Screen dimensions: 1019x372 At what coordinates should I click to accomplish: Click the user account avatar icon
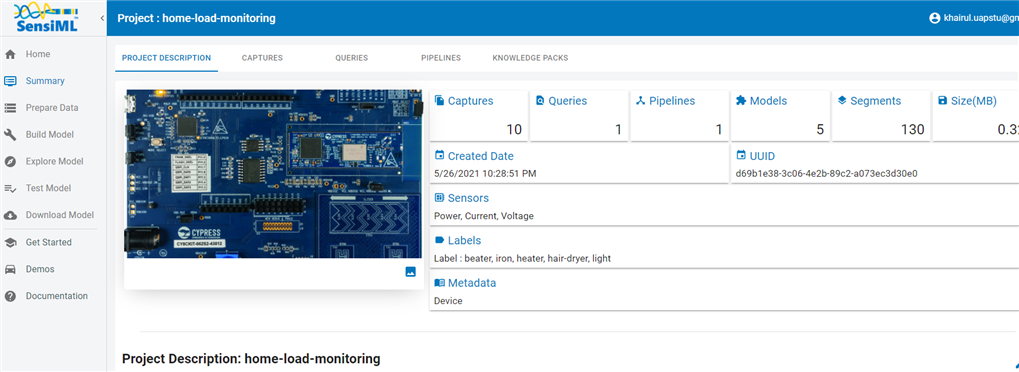(x=935, y=18)
